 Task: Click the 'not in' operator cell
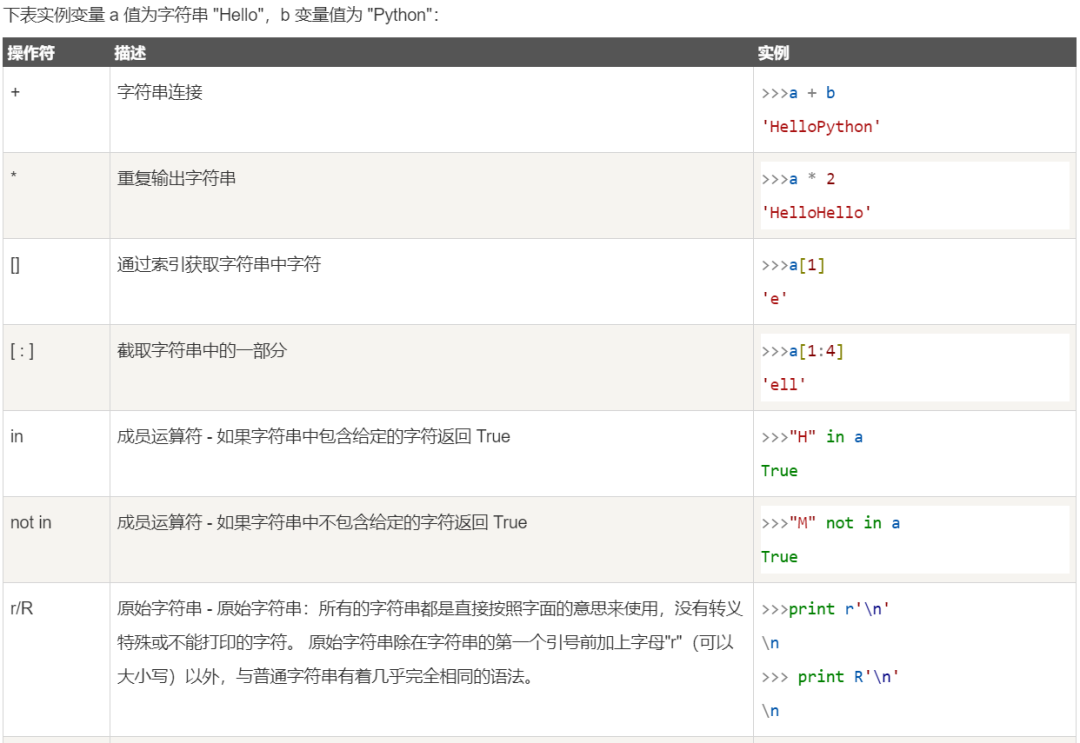(x=31, y=523)
